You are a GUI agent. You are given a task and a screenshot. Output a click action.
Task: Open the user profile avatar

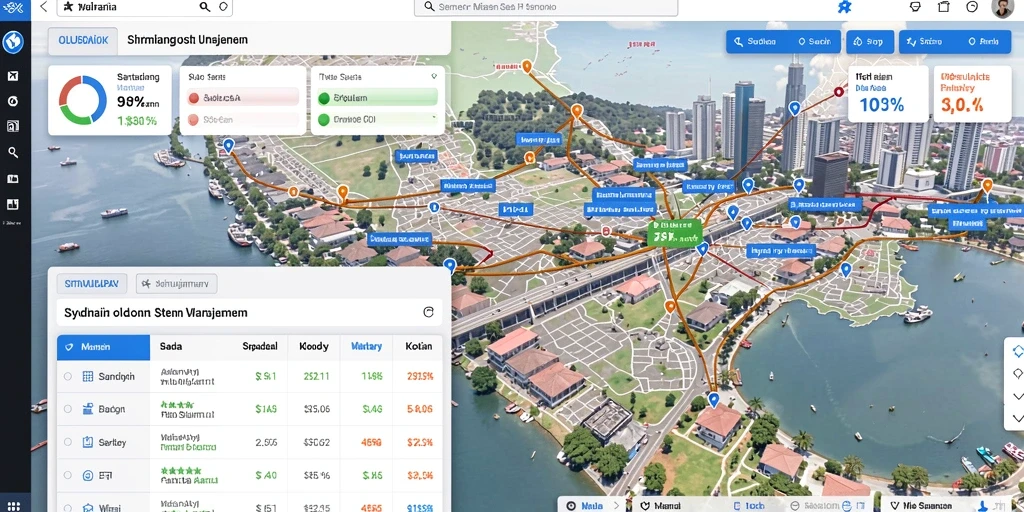tap(1002, 8)
